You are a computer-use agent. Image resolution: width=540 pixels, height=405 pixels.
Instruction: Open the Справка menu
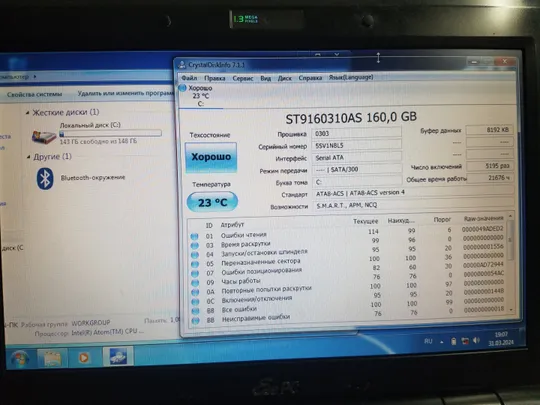(310, 78)
